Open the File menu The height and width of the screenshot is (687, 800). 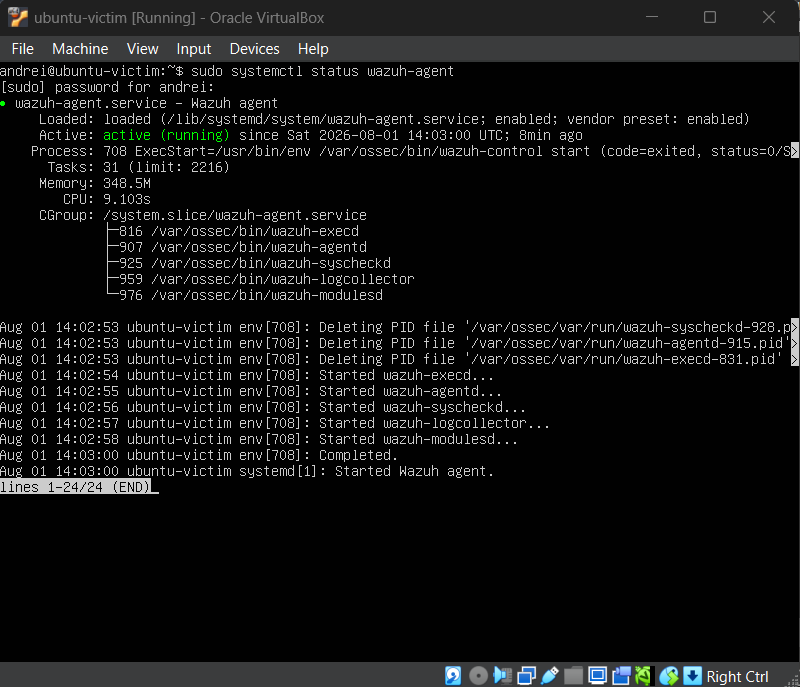click(22, 49)
